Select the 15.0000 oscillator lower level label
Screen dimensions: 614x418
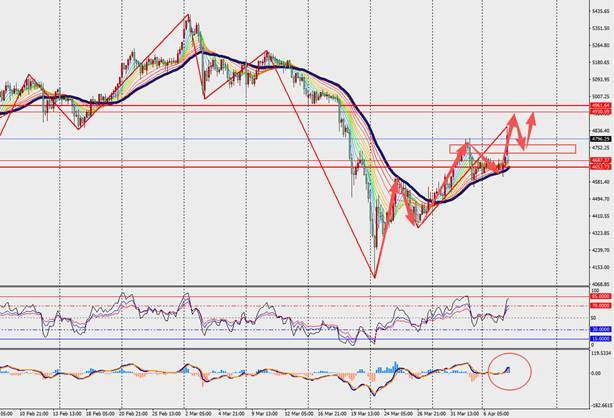click(599, 338)
